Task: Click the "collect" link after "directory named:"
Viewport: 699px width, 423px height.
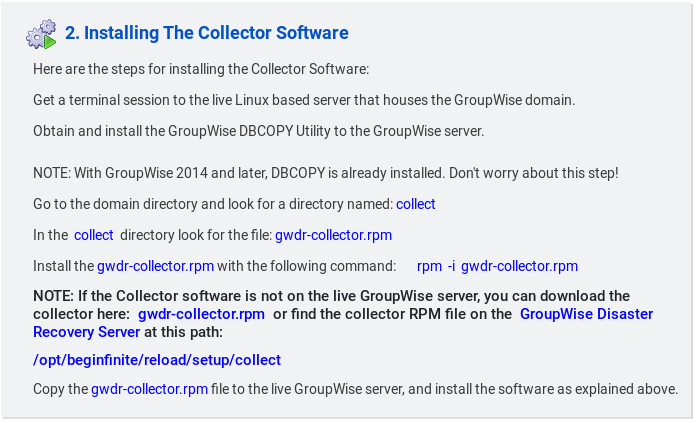Action: coord(415,204)
